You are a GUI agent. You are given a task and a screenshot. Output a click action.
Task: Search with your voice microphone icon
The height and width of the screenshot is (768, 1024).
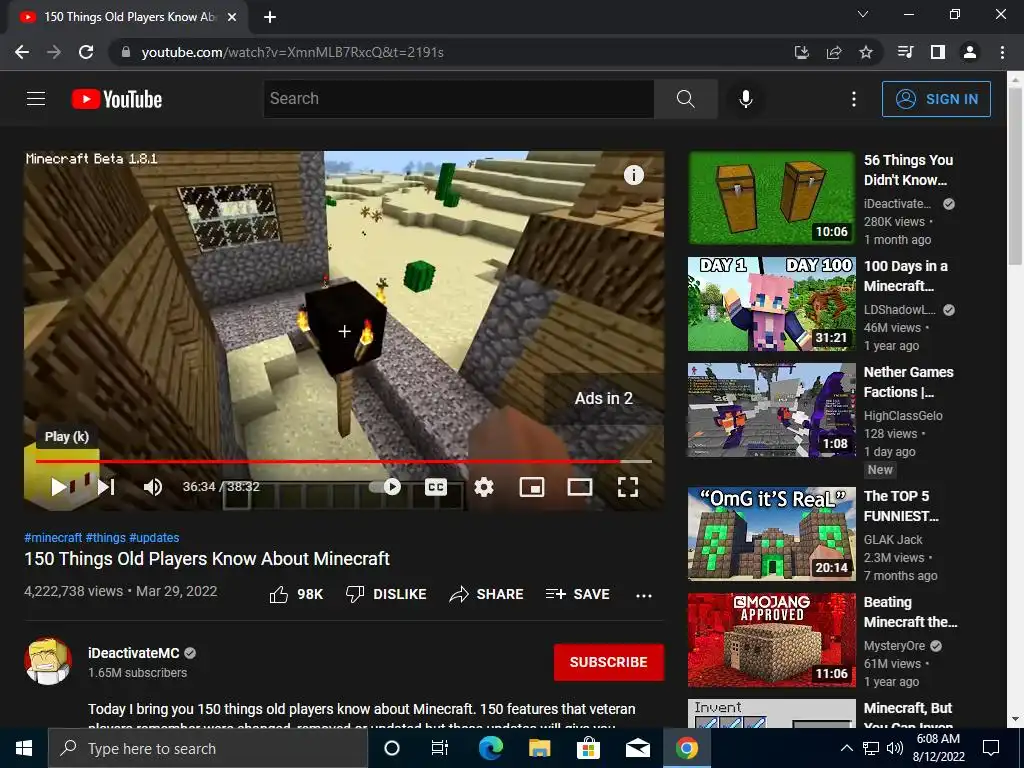pos(746,99)
